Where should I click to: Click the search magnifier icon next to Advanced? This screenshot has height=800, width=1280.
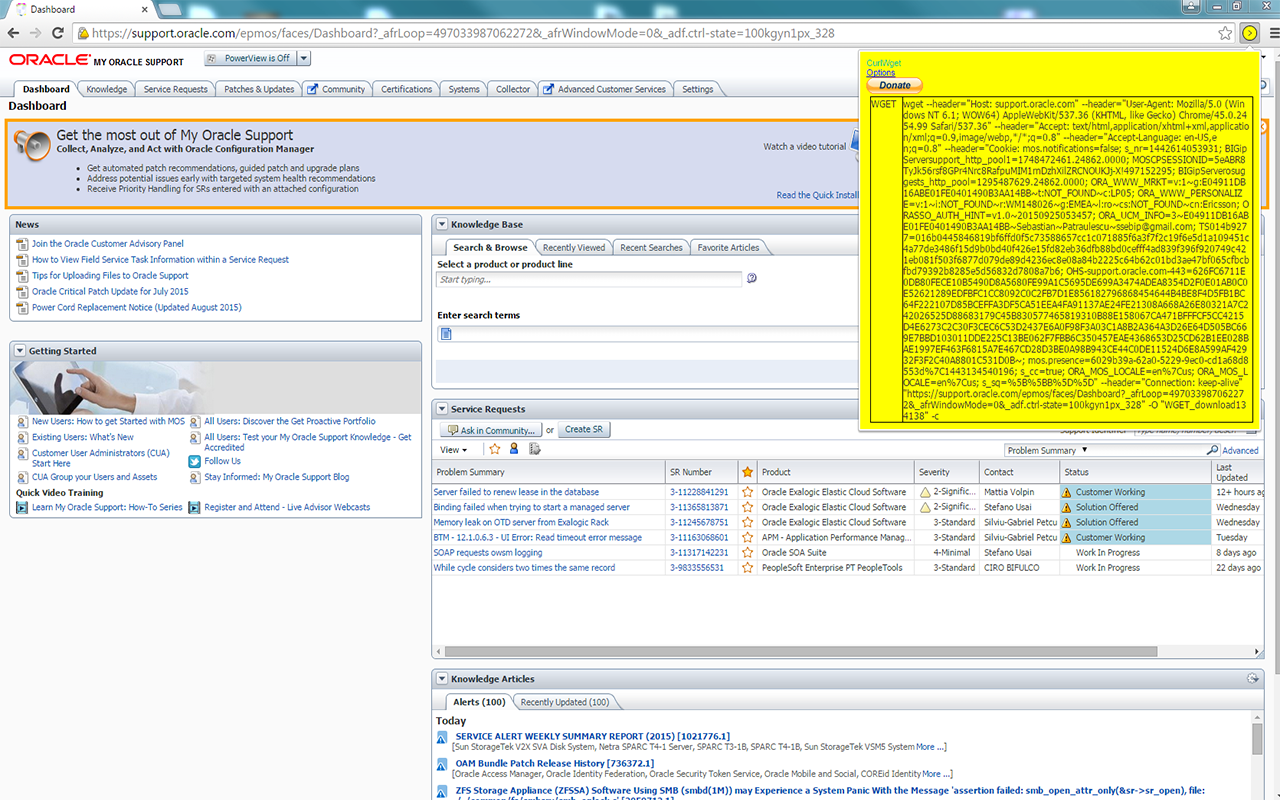(x=1212, y=451)
